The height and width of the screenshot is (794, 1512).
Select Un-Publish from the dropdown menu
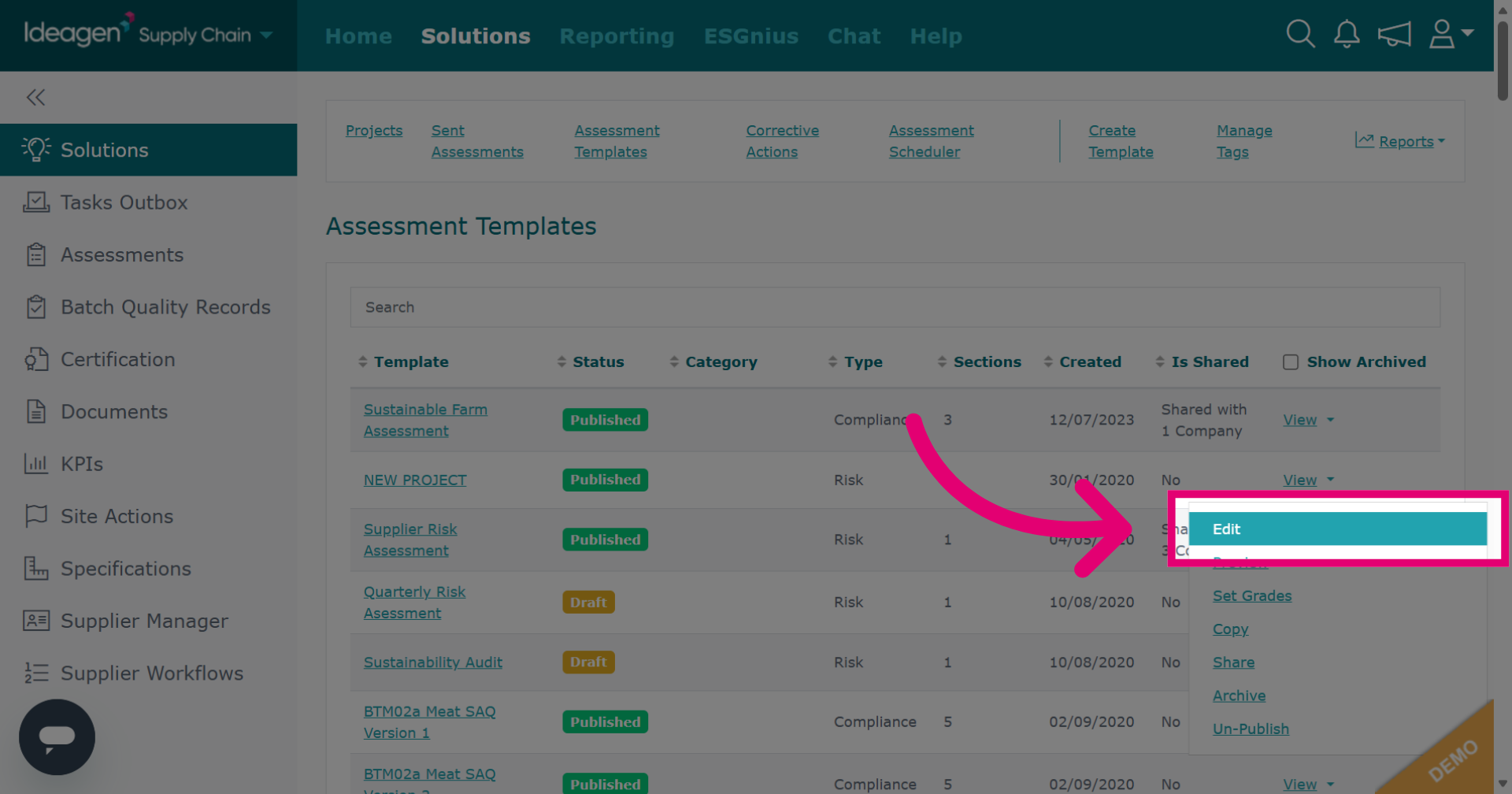(x=1251, y=729)
